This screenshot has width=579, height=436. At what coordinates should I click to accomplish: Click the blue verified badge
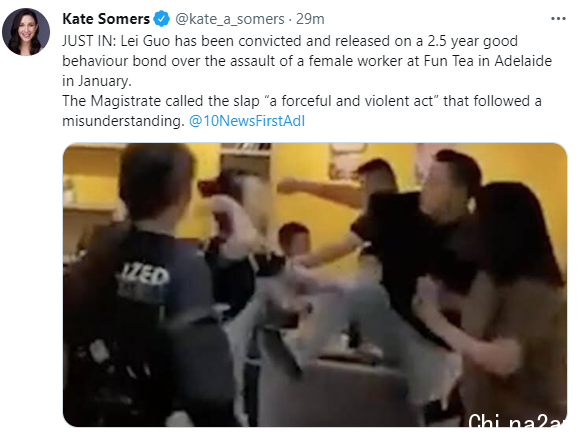pos(161,19)
